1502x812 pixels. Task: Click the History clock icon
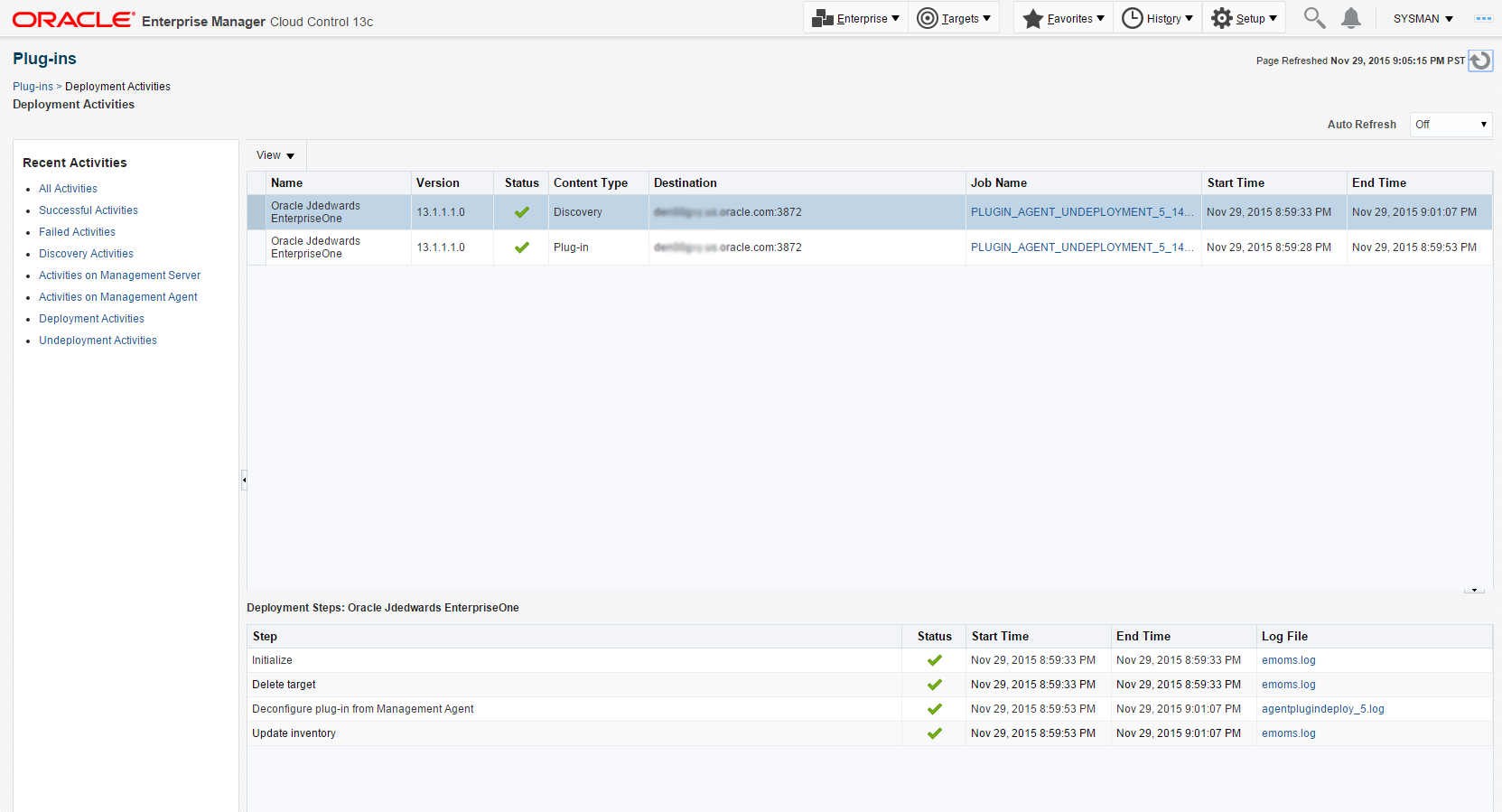click(x=1132, y=18)
